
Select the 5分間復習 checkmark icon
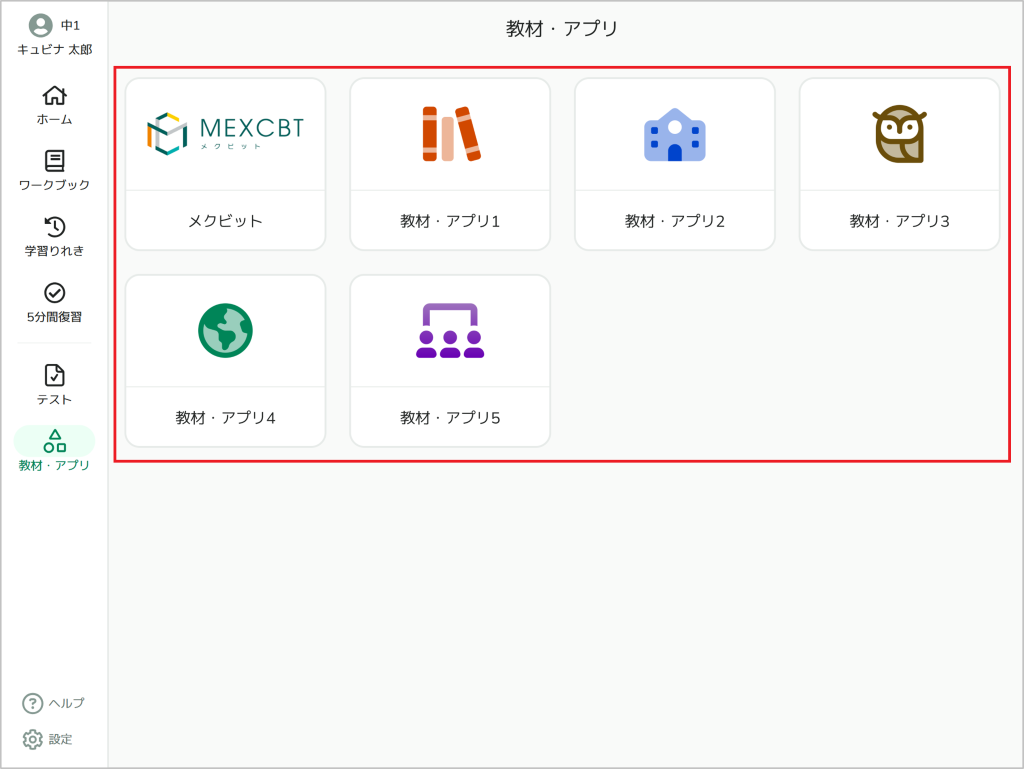pos(54,292)
